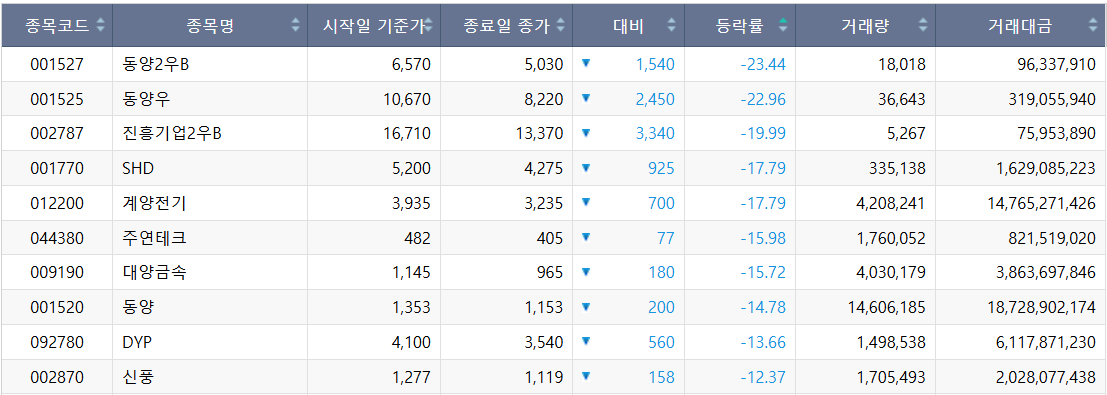Screen dimensions: 1107x395
Task: Click the 등락률 column header label
Action: 740,26
